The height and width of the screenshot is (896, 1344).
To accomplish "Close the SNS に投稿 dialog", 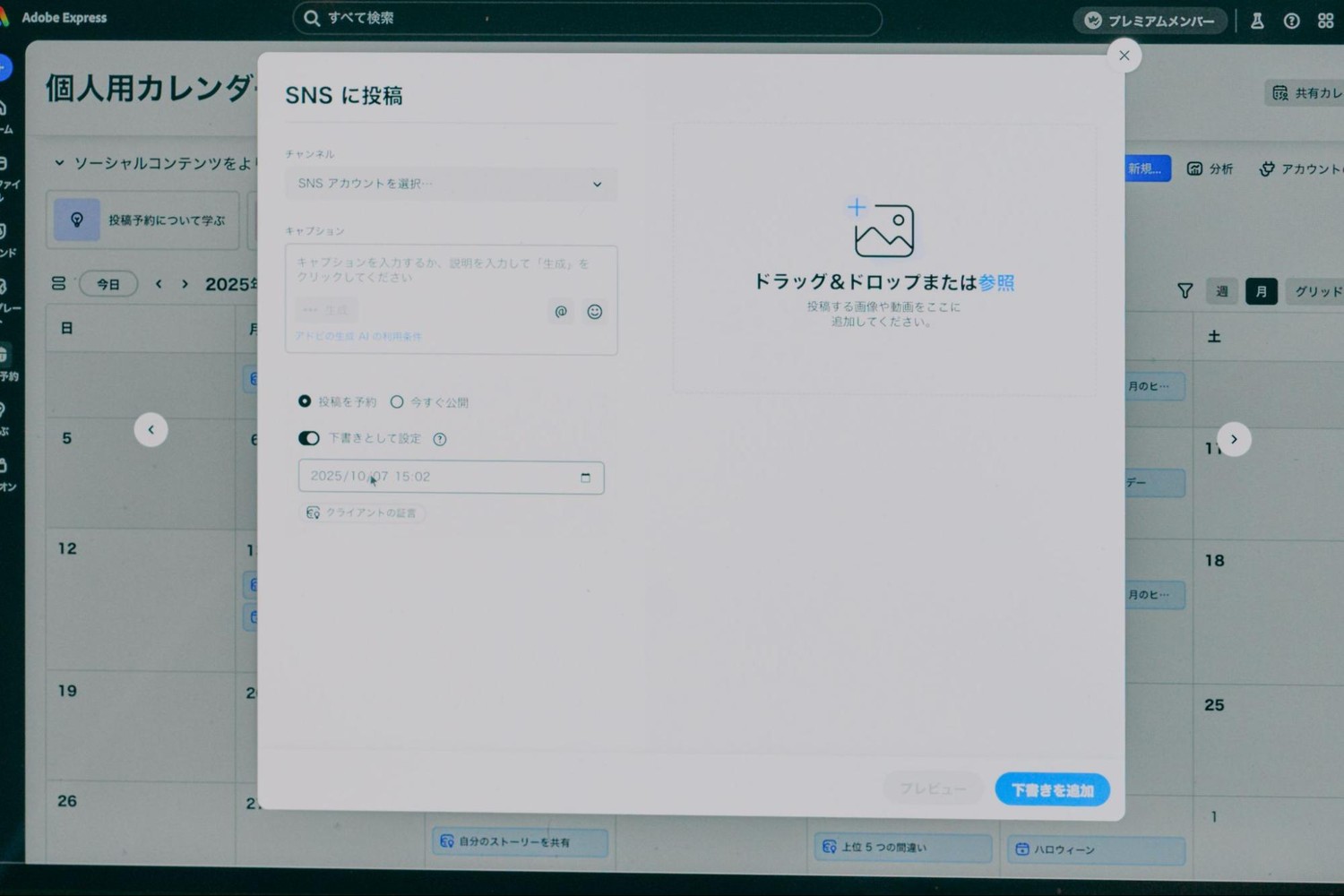I will click(x=1124, y=56).
